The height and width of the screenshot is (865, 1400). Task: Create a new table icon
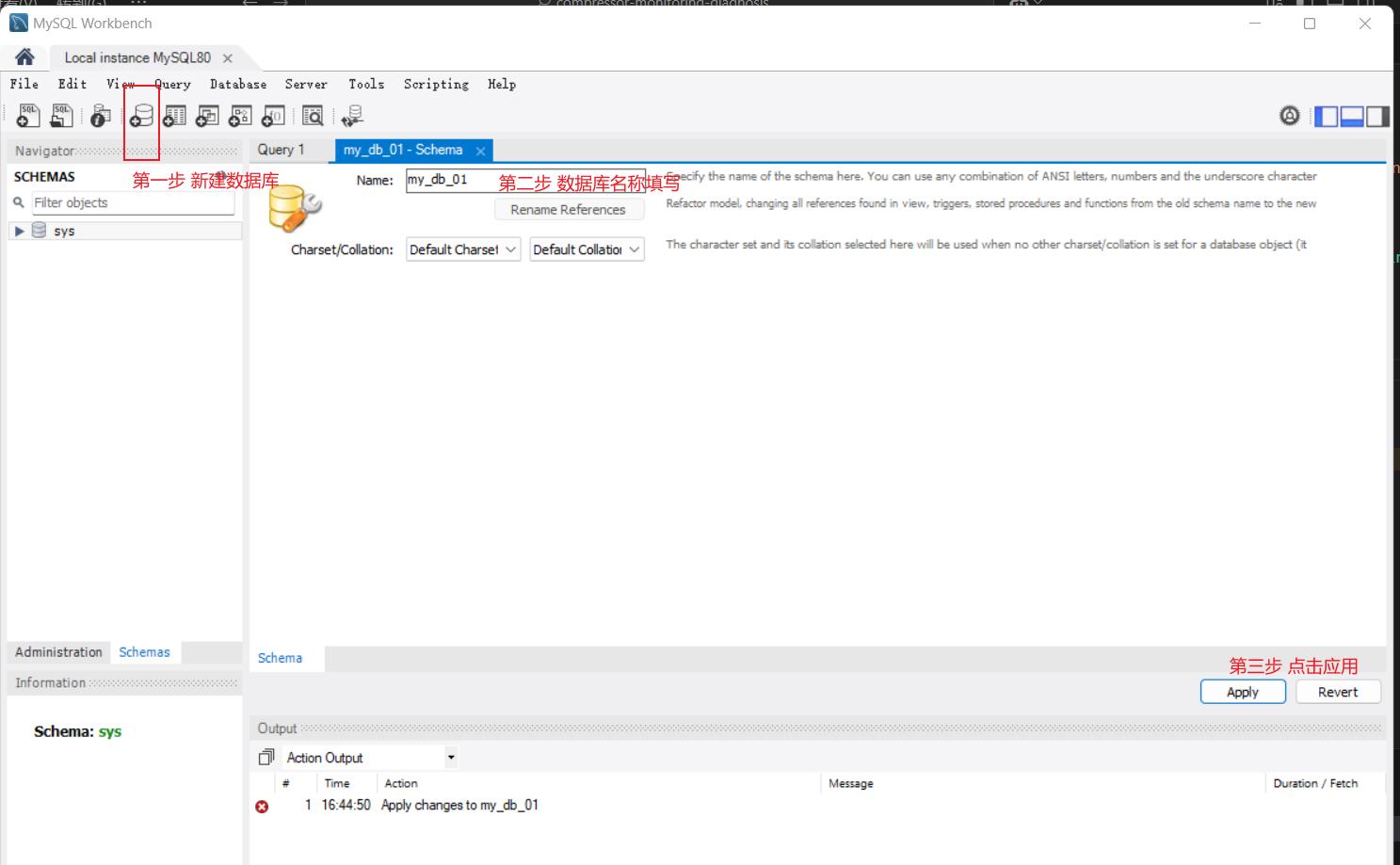pyautogui.click(x=174, y=116)
